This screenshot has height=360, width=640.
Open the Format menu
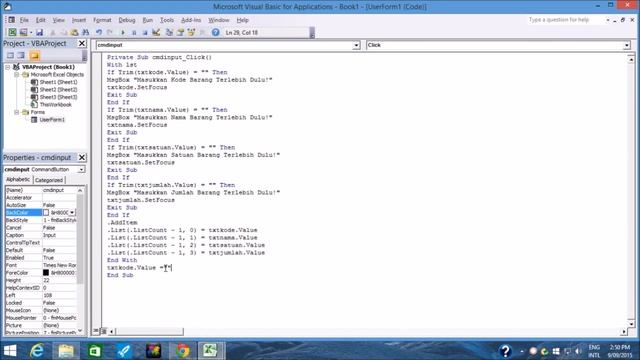pos(102,20)
